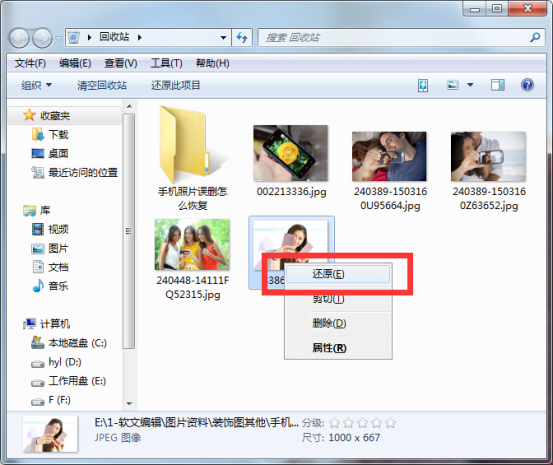Click the change view icon in the toolbar
The image size is (553, 465).
pos(453,85)
